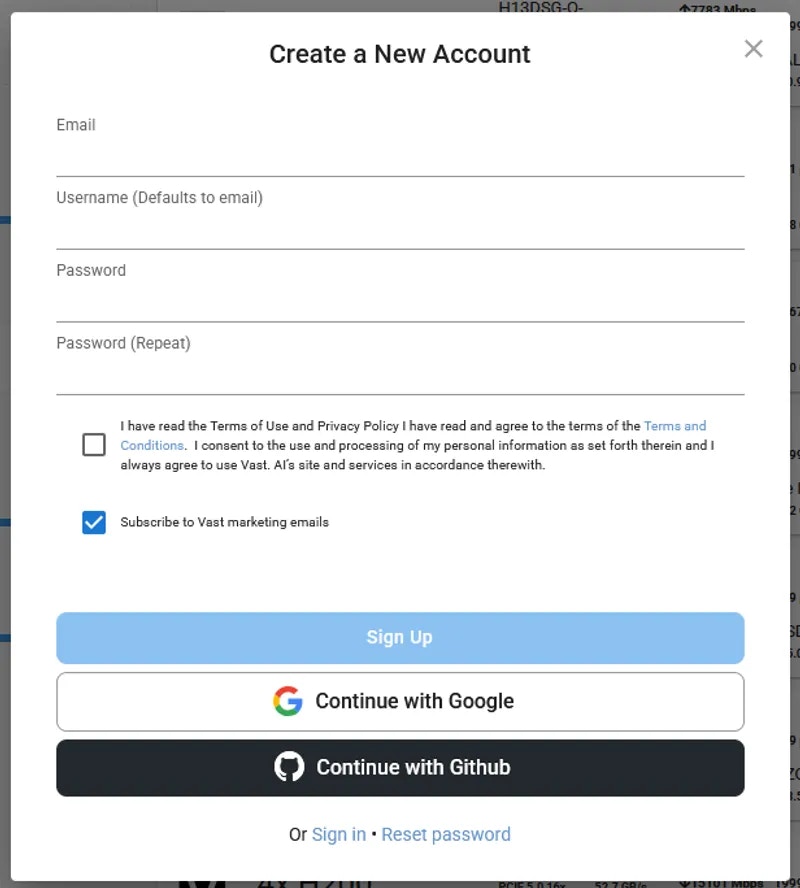Click the Conditions link text on second line
The height and width of the screenshot is (888, 800).
click(152, 445)
